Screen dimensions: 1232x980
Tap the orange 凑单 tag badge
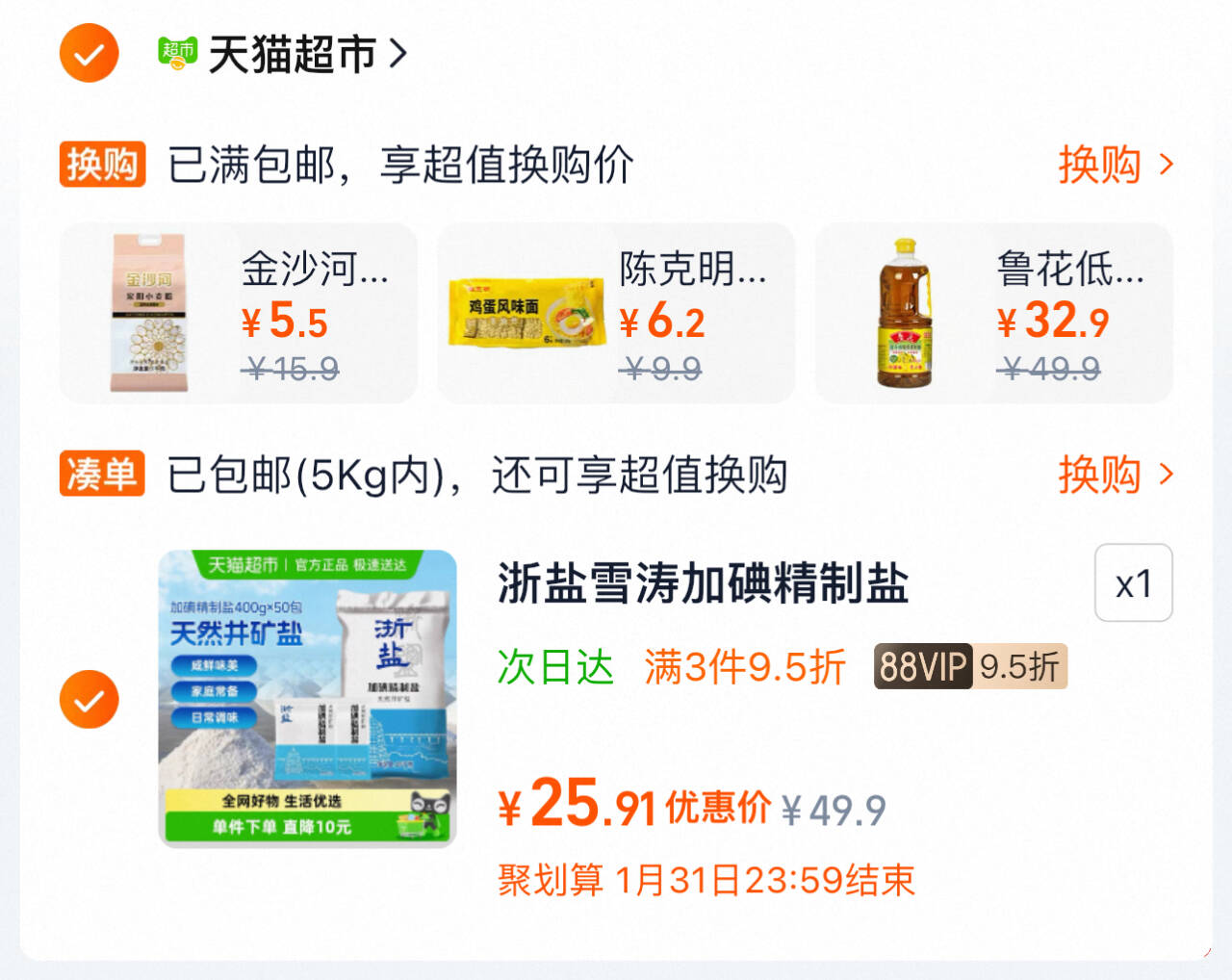[102, 474]
